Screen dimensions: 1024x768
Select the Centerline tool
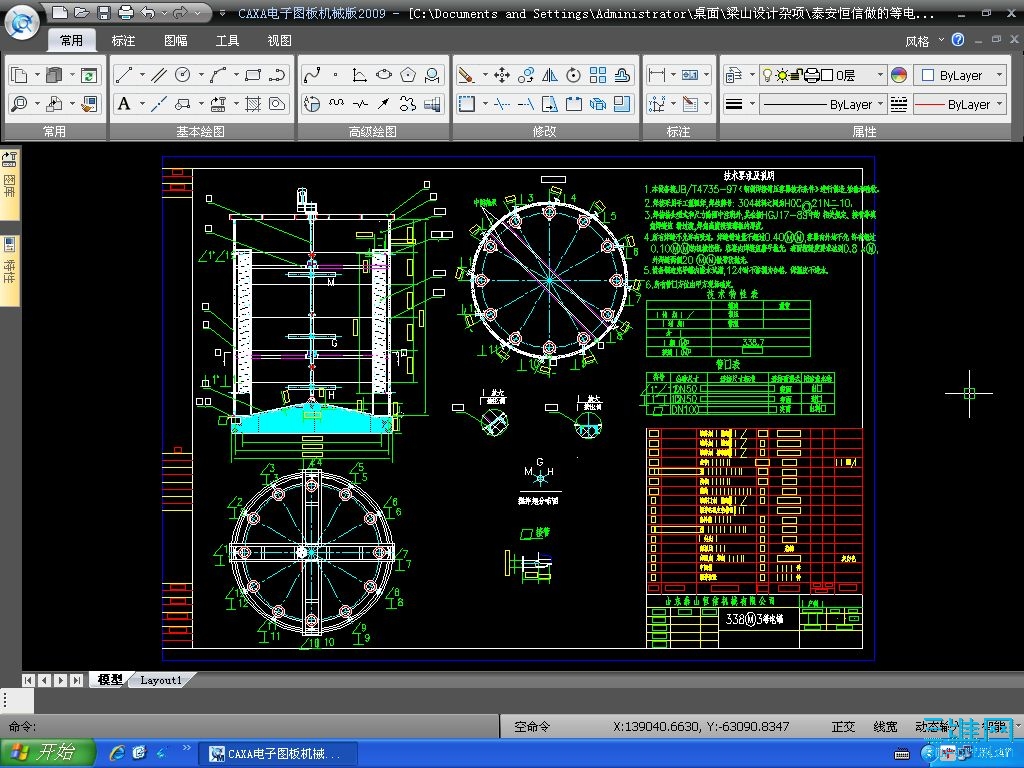point(158,104)
